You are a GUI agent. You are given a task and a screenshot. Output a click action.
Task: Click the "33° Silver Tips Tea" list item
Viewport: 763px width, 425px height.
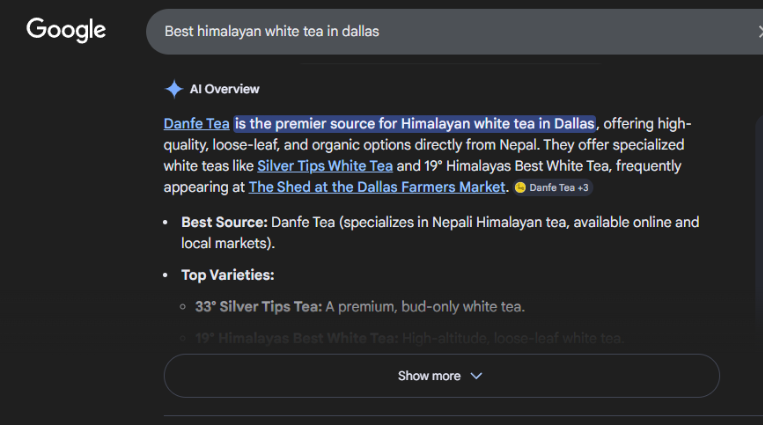click(x=258, y=307)
